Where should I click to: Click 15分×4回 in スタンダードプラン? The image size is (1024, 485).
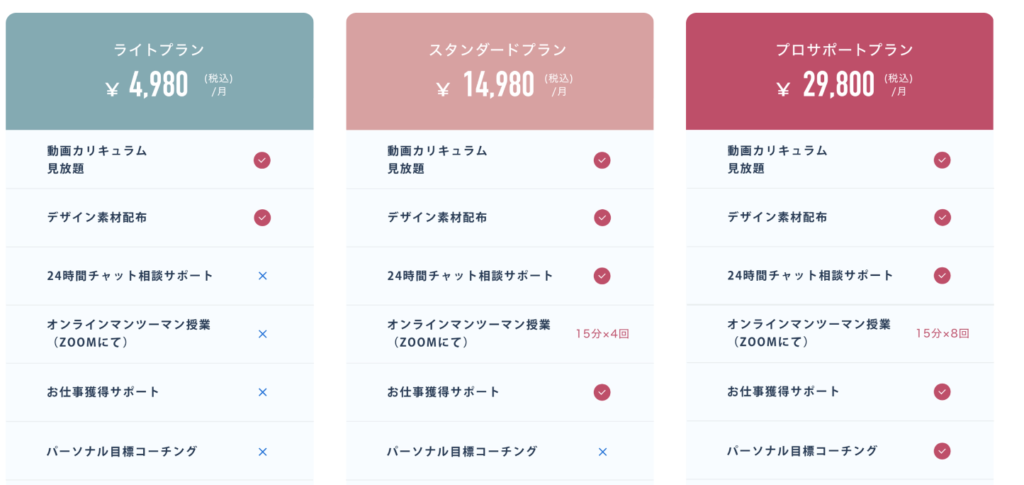[x=602, y=334]
